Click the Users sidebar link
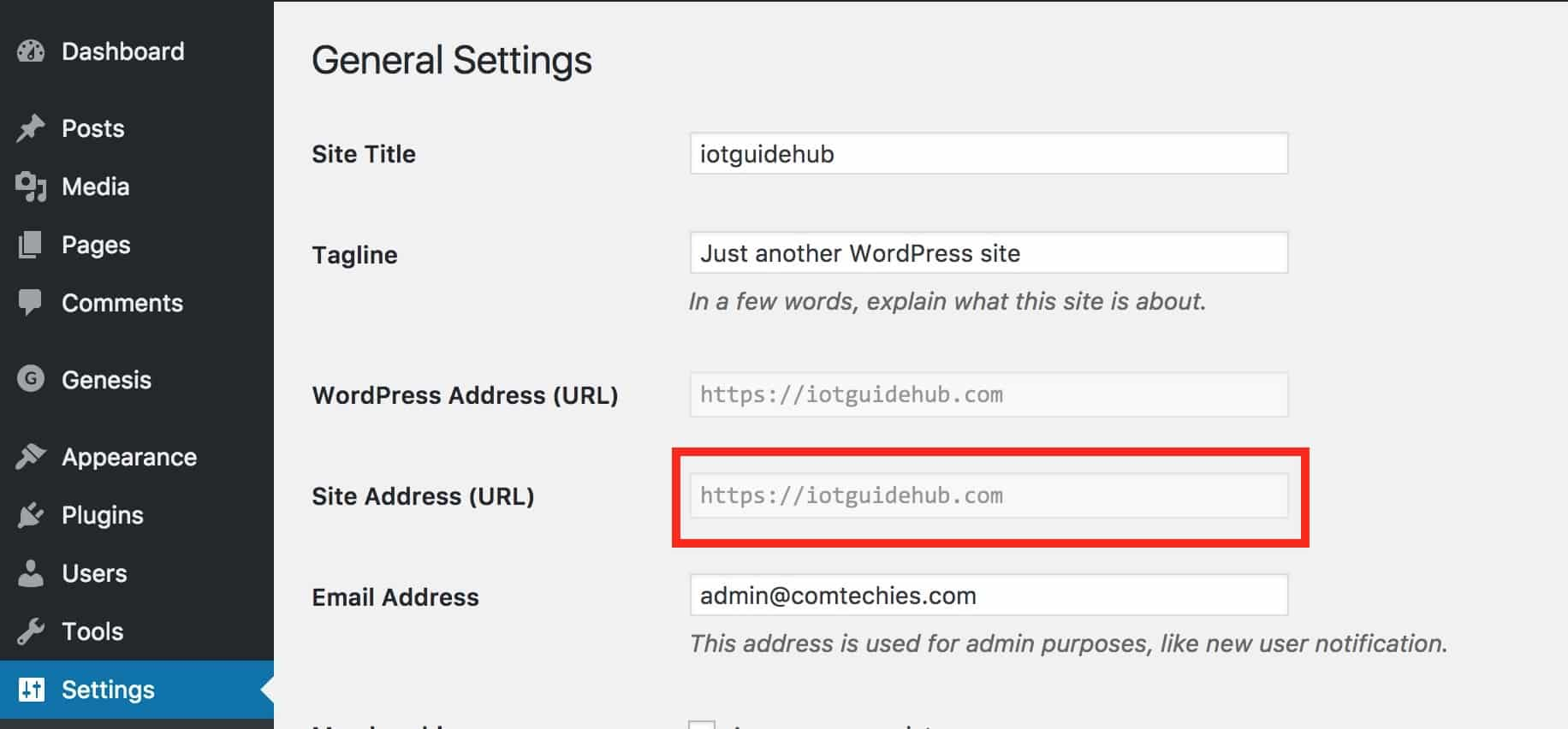Screen dimensions: 1568x729 94,572
